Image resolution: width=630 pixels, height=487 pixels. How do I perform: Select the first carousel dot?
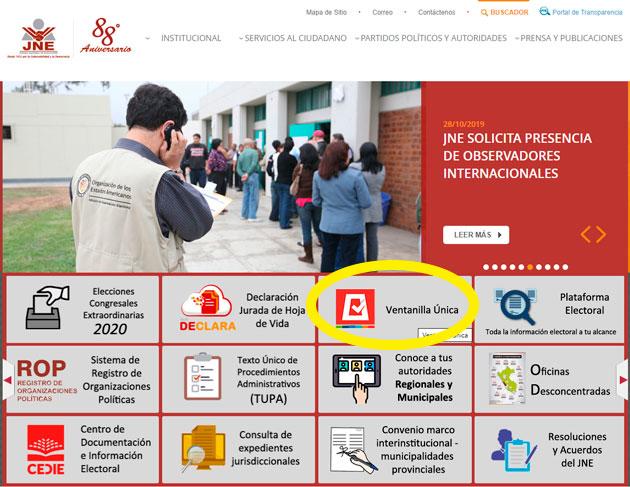[486, 267]
